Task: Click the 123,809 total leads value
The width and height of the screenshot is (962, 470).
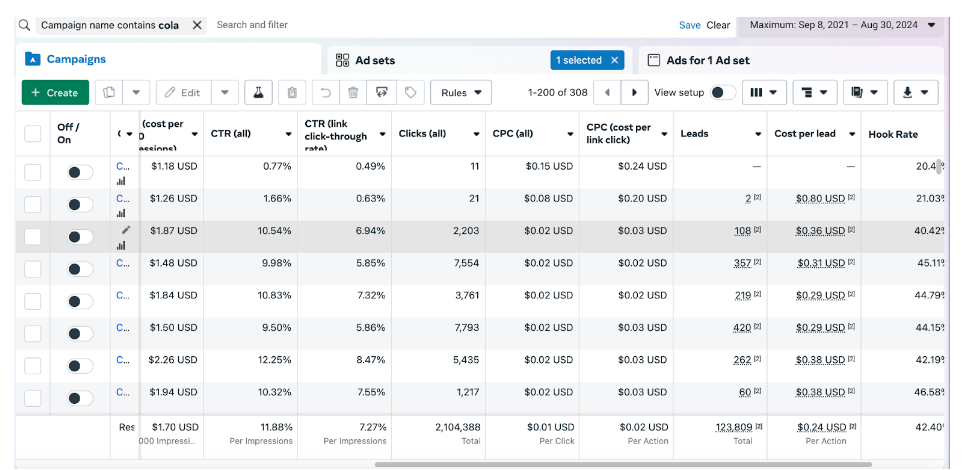Action: pos(734,427)
